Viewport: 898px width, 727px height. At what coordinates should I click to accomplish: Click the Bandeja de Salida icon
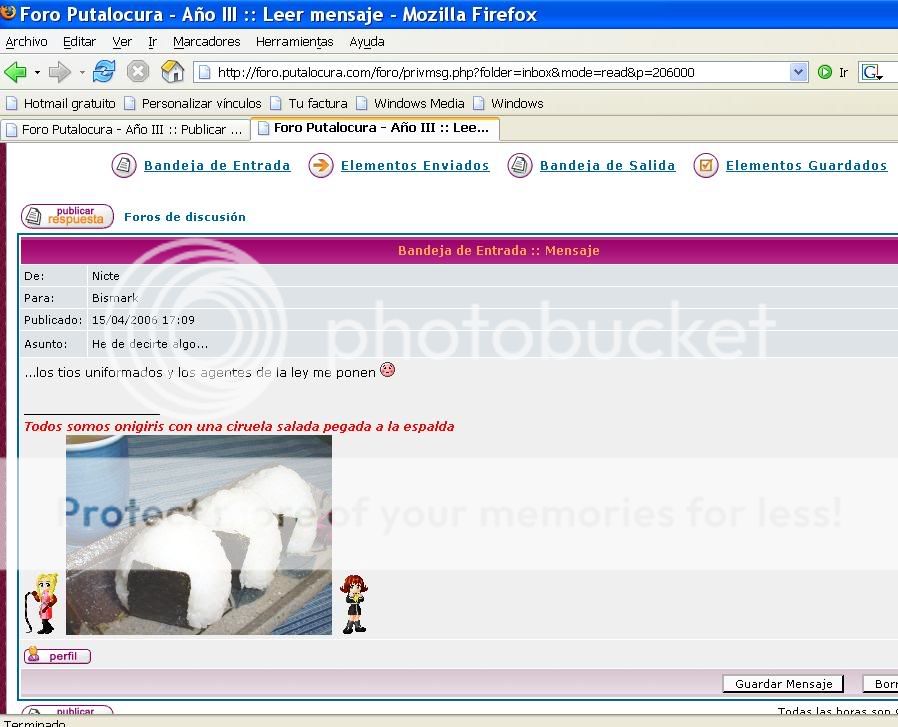pyautogui.click(x=519, y=166)
